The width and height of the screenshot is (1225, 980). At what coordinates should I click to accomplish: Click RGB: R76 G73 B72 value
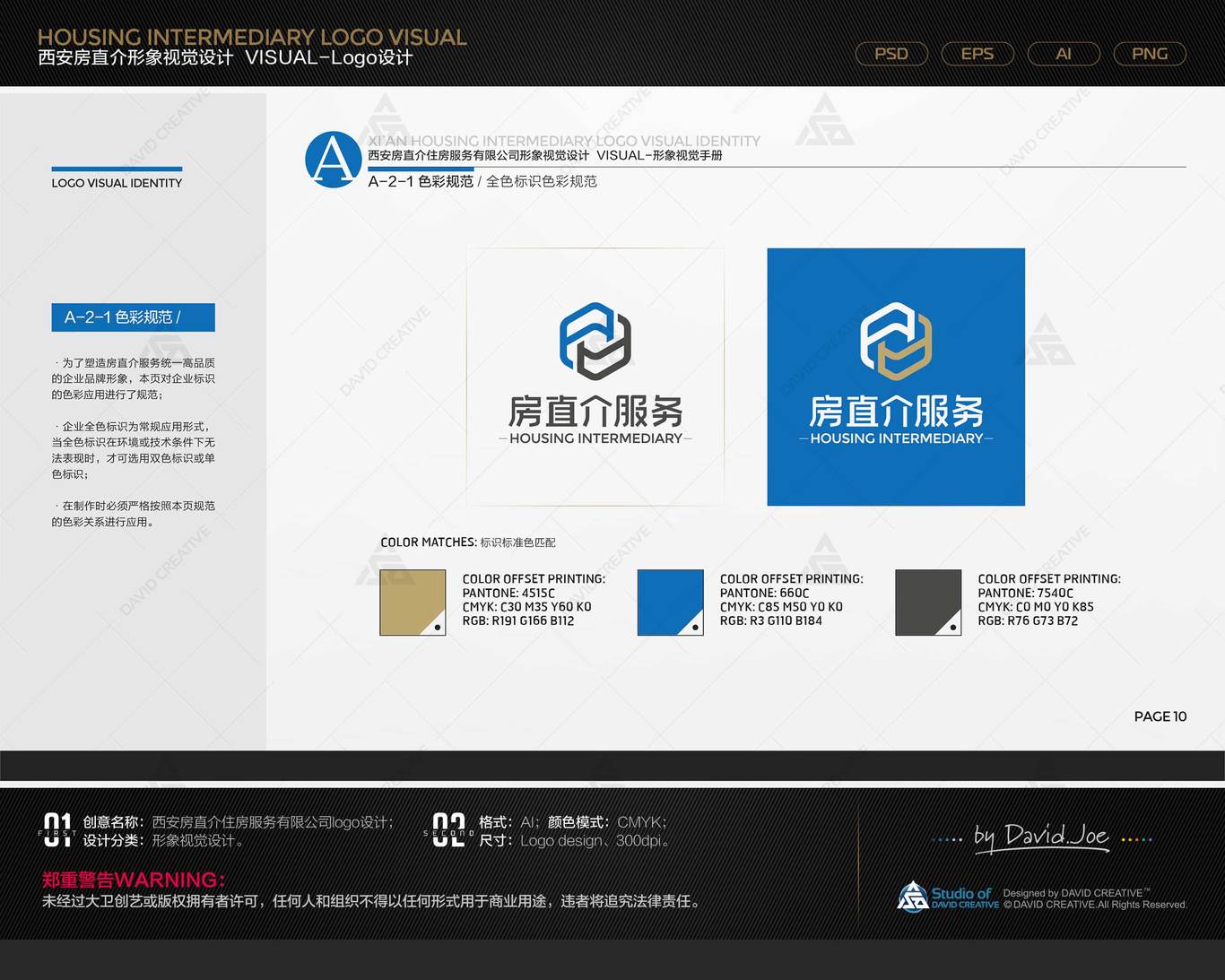(x=1028, y=620)
